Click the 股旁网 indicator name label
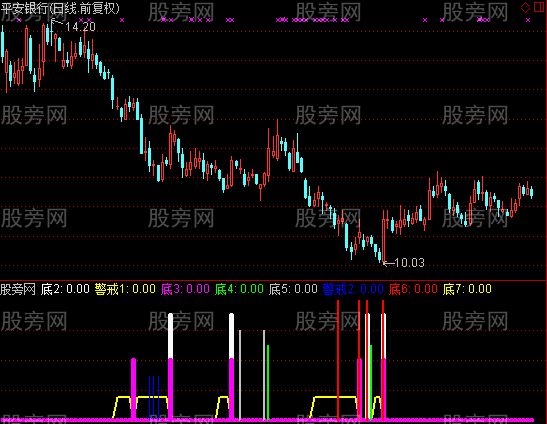The width and height of the screenshot is (547, 424). 18,289
